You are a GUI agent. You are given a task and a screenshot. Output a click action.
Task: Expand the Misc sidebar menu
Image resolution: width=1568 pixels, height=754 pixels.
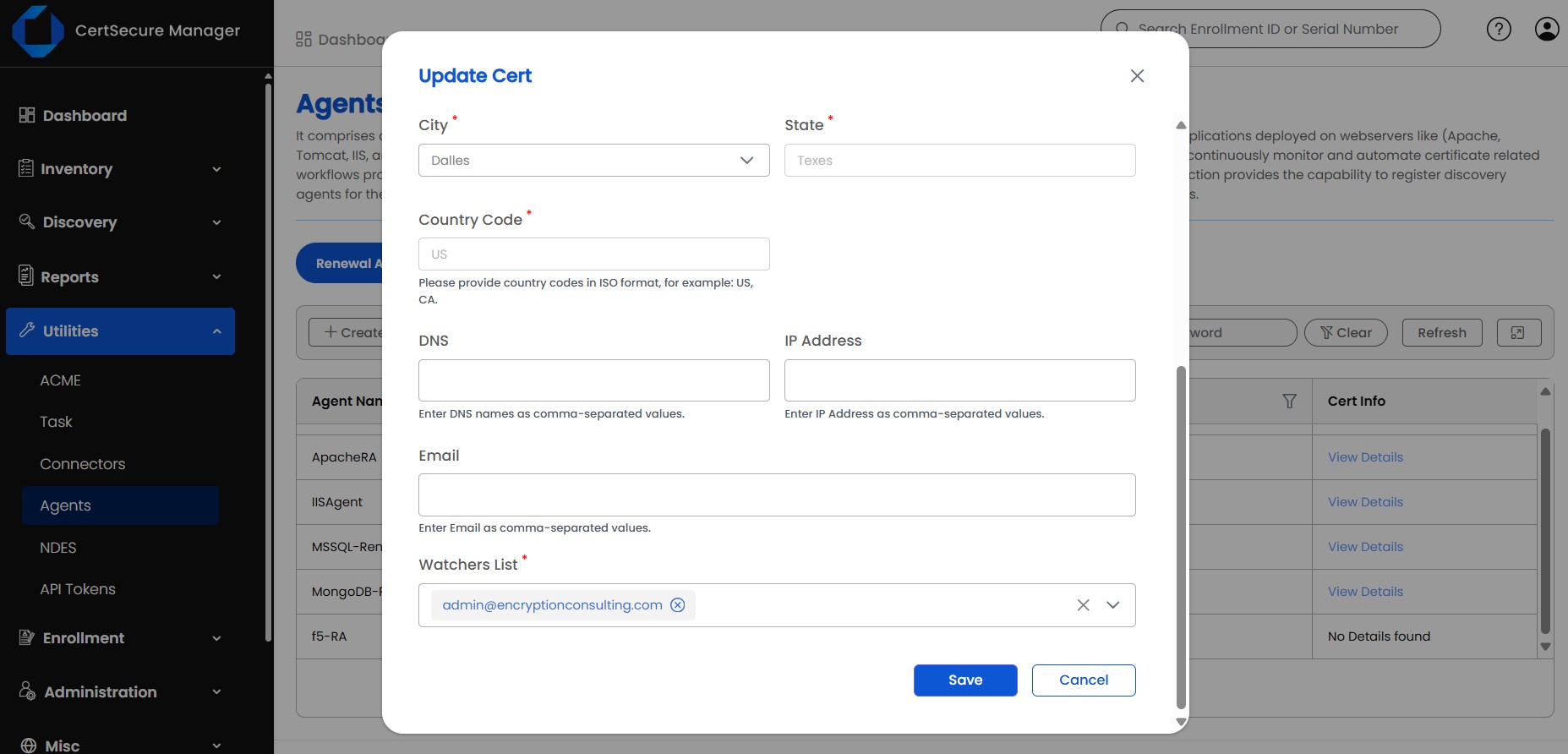click(x=120, y=746)
